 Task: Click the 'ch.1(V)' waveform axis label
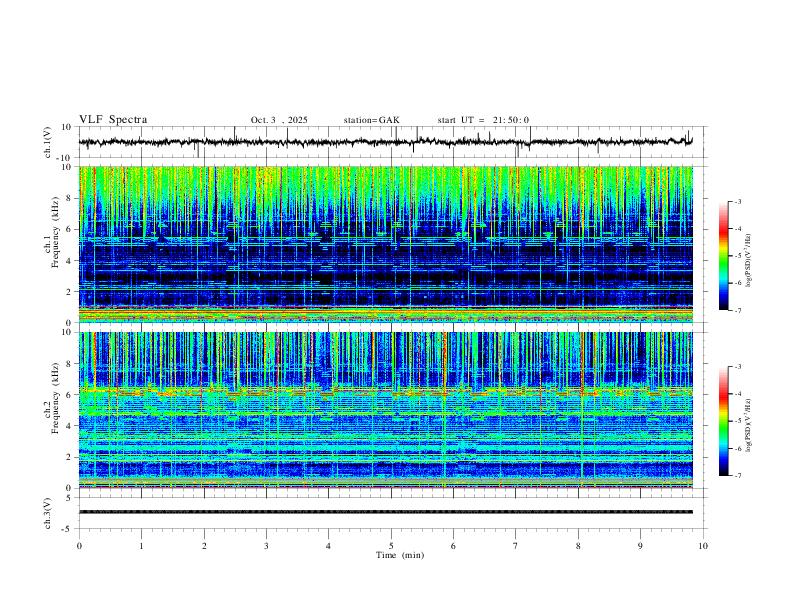click(x=48, y=142)
